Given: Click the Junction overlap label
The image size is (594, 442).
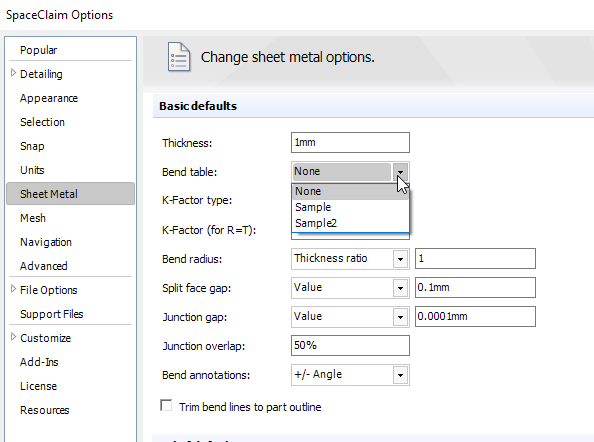Looking at the screenshot, I should (204, 346).
